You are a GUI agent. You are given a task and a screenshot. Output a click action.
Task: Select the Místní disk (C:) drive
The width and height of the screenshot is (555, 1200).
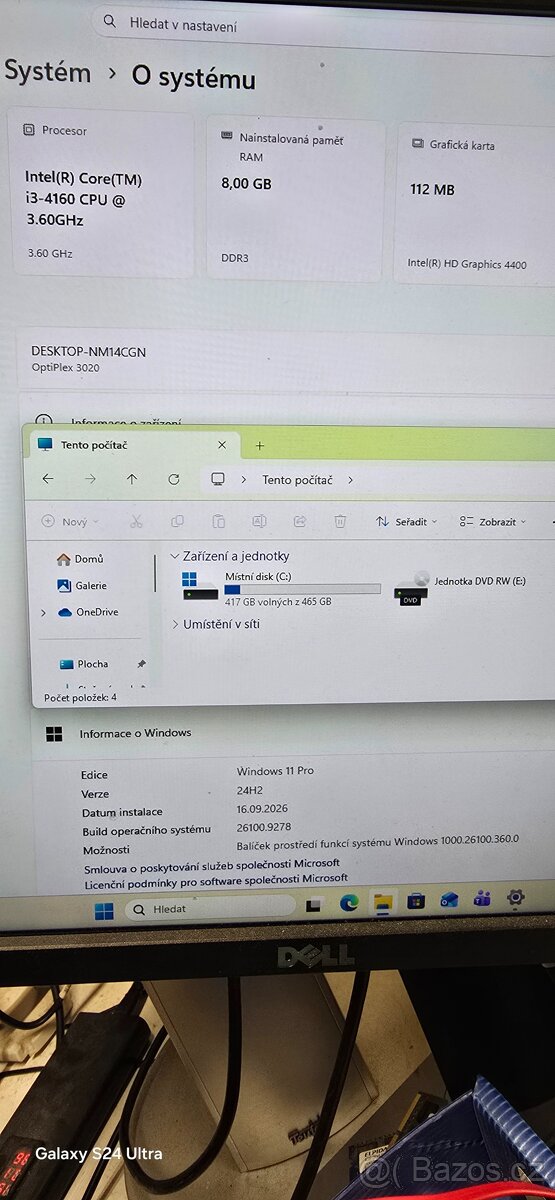[282, 590]
